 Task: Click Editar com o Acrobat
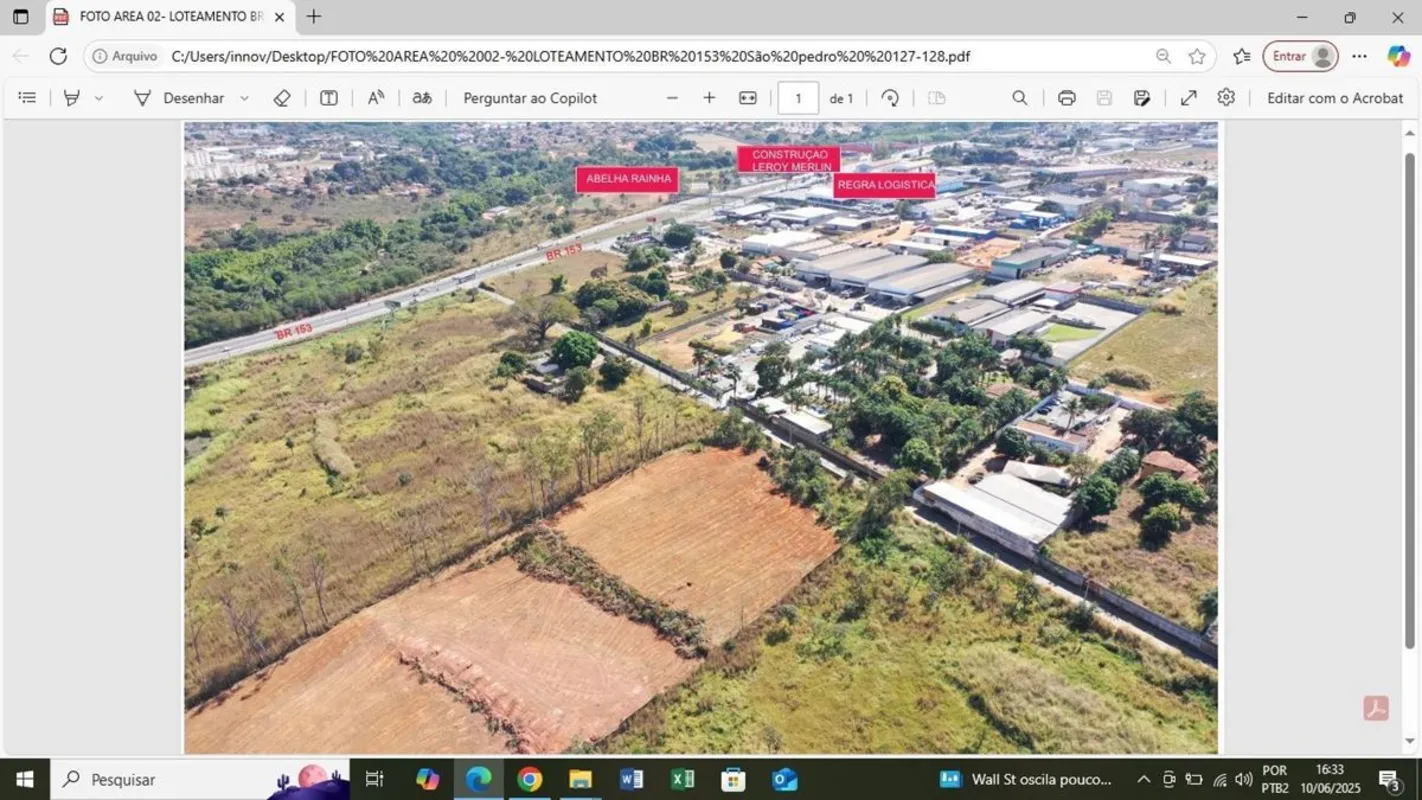pos(1335,98)
